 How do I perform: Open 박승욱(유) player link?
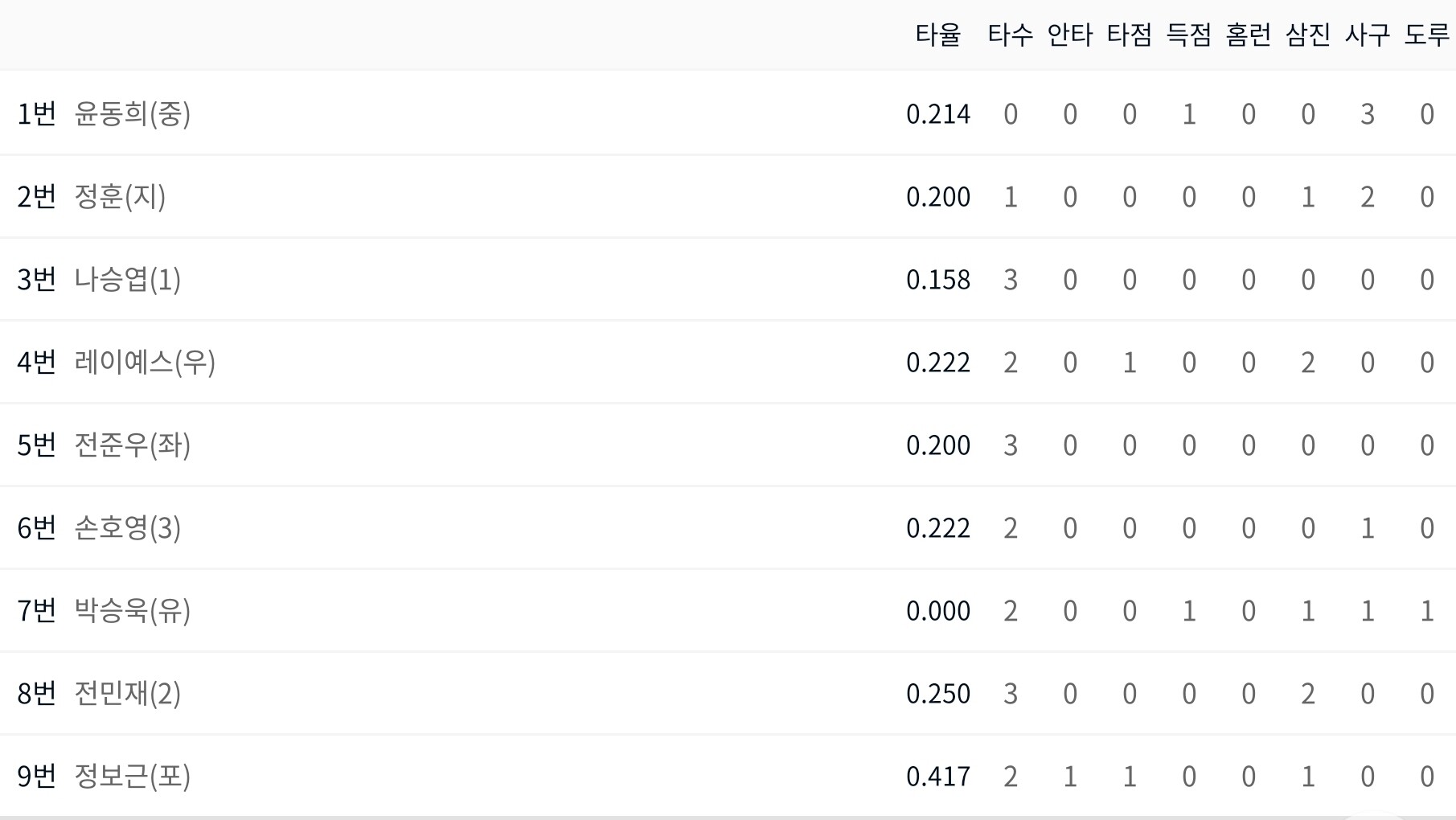[x=132, y=610]
